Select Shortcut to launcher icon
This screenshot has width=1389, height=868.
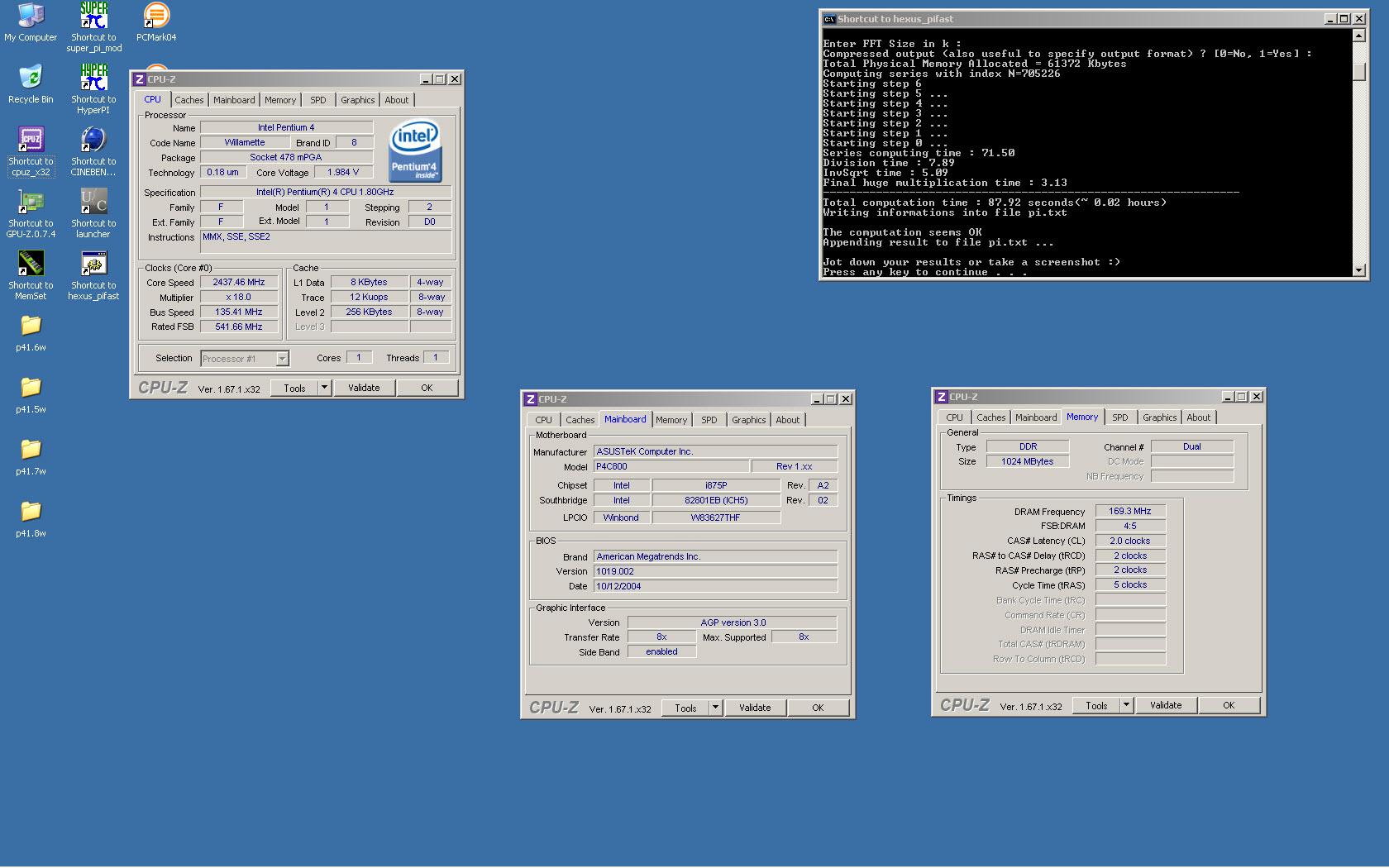click(x=93, y=213)
